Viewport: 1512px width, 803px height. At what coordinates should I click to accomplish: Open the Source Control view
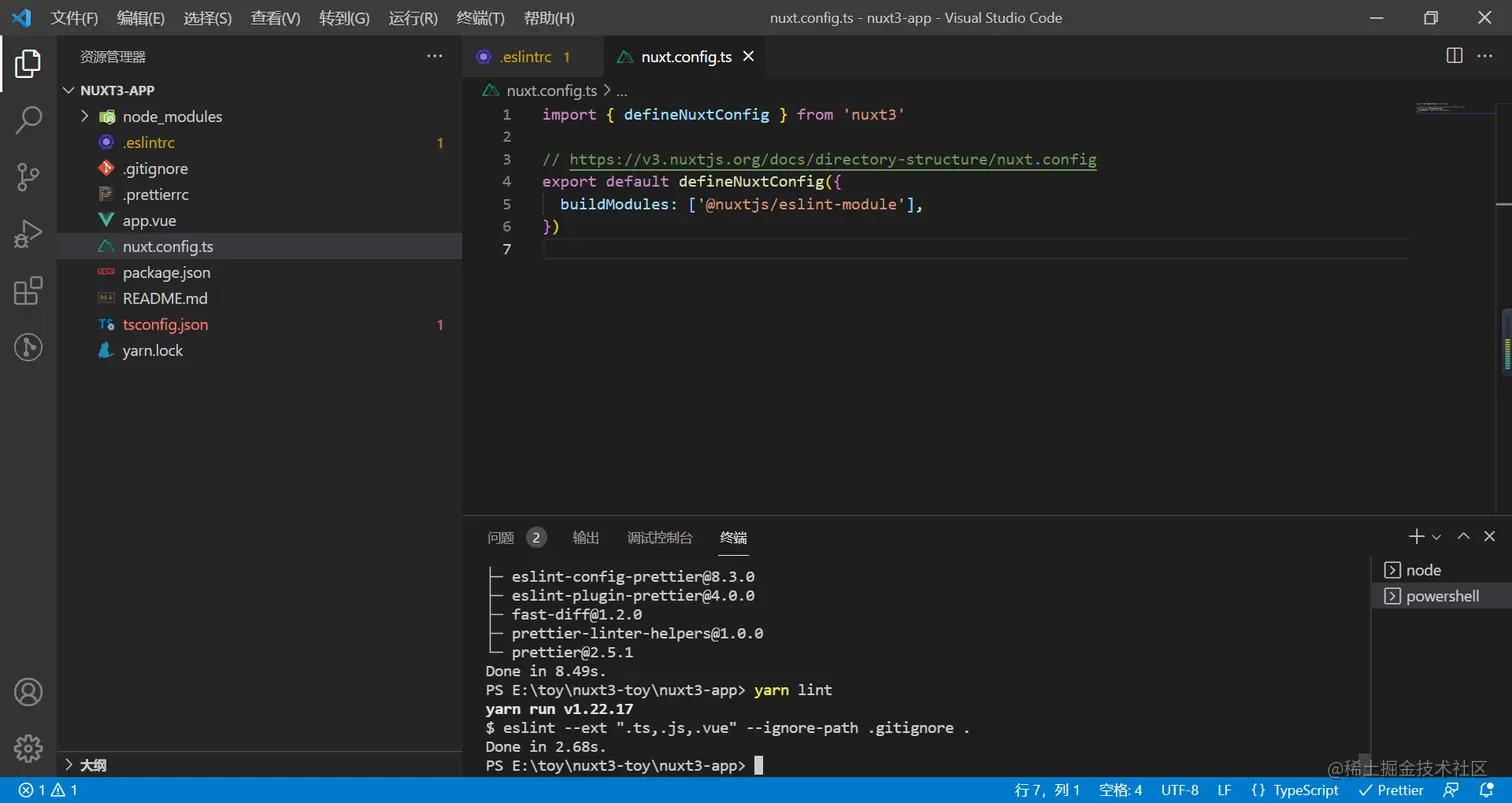click(28, 178)
